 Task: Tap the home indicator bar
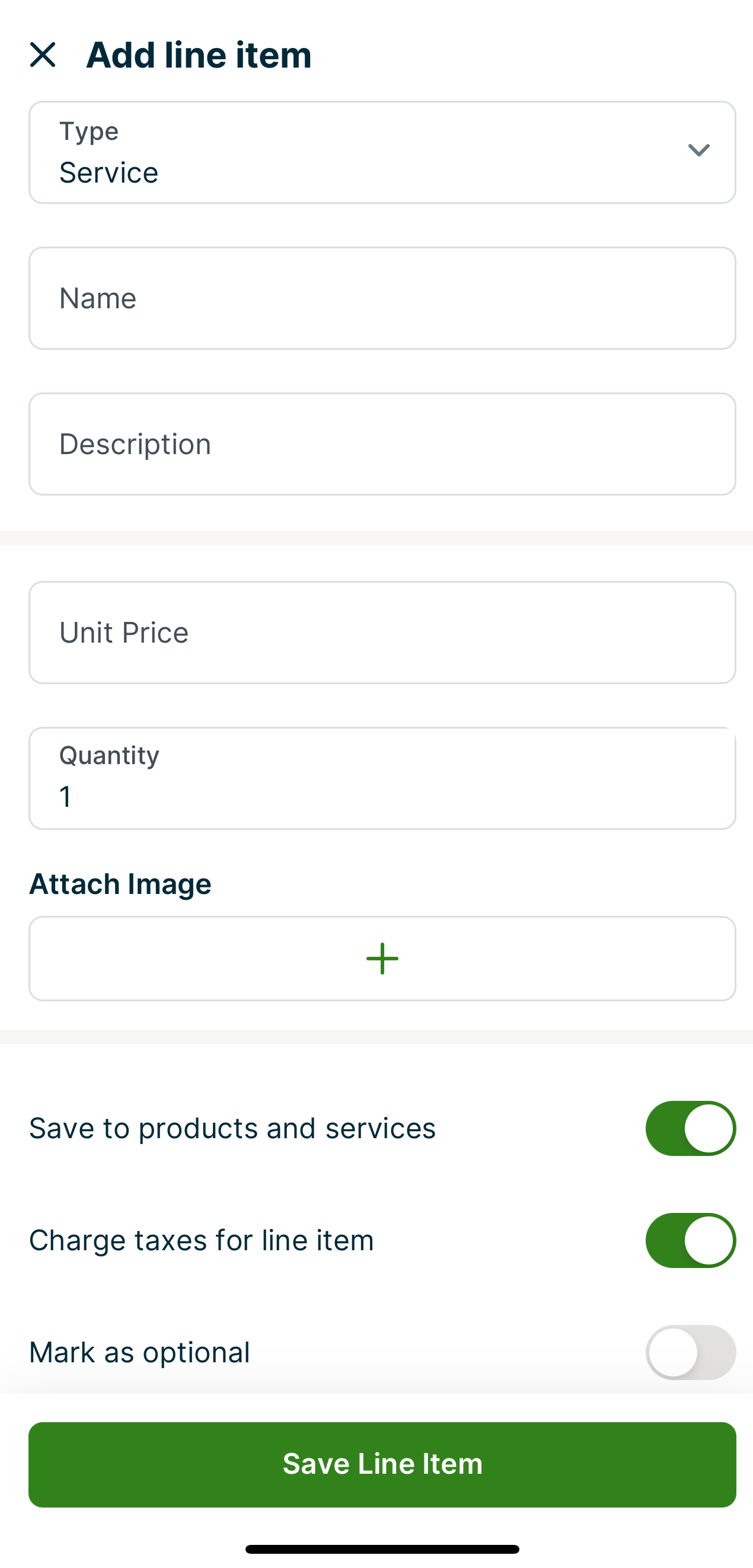click(382, 1548)
